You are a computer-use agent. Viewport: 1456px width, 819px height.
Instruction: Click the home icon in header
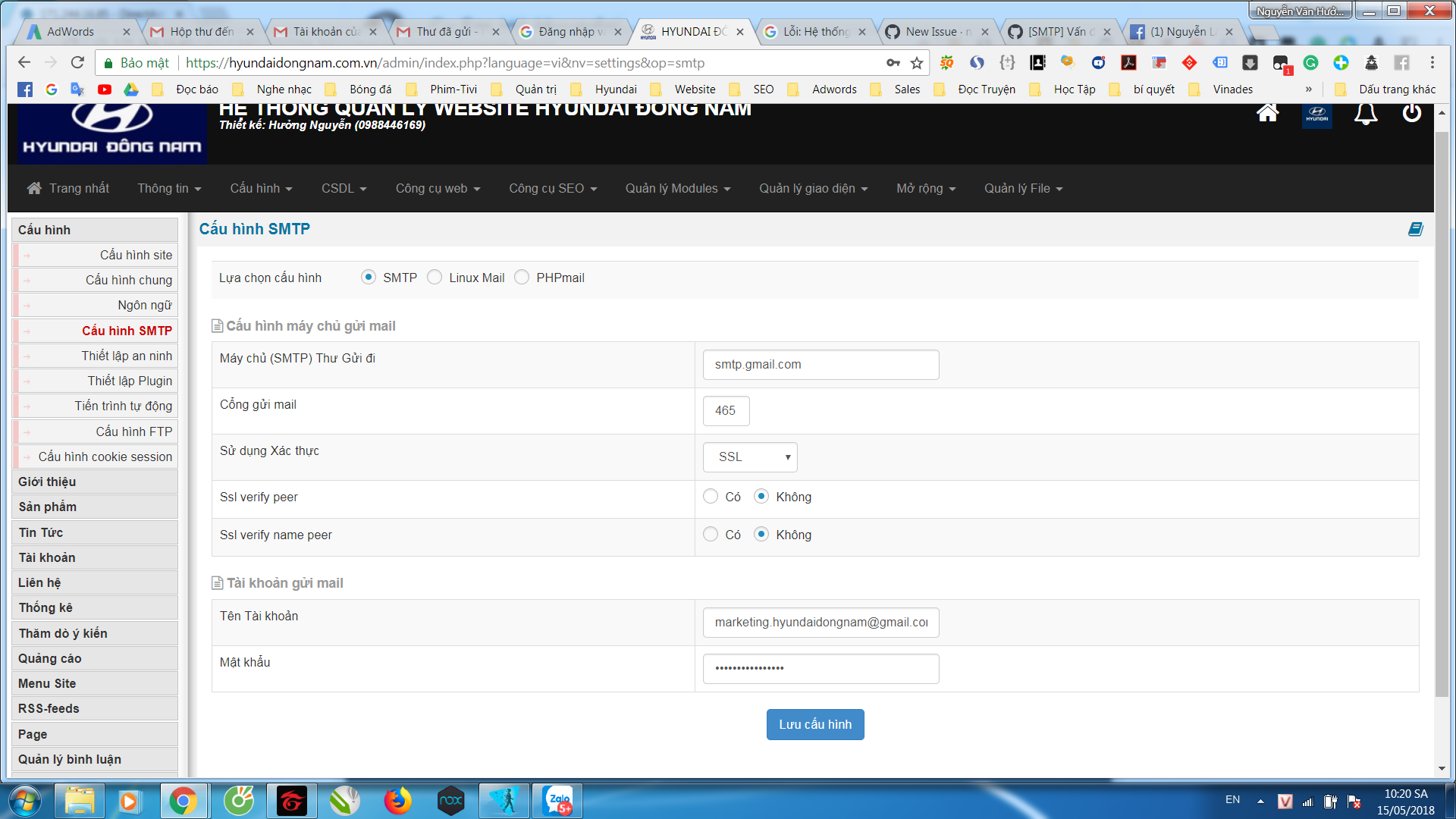click(x=1267, y=114)
